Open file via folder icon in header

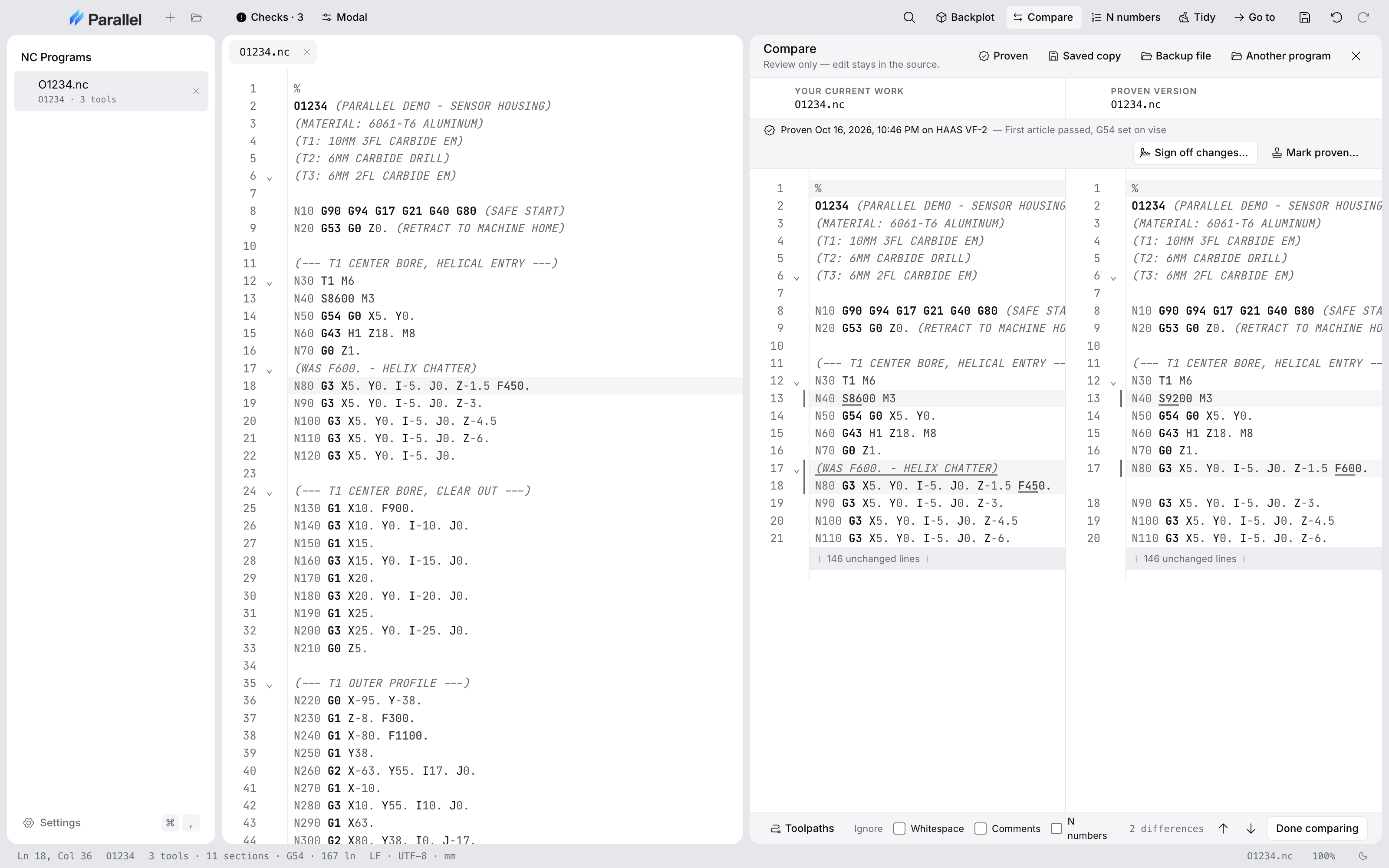click(196, 17)
